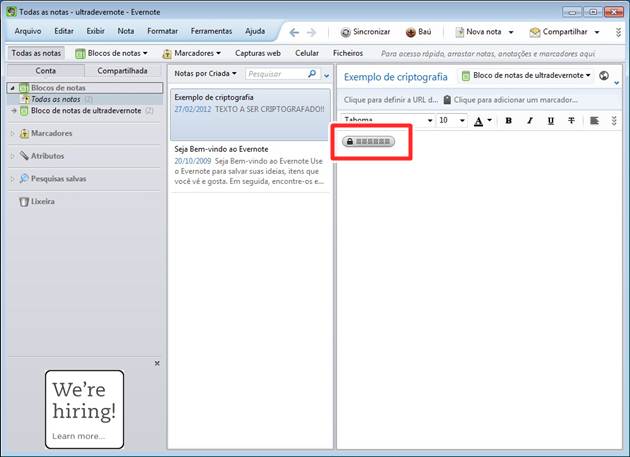Select Todas as notas in the tree
The image size is (630, 457).
coord(56,99)
